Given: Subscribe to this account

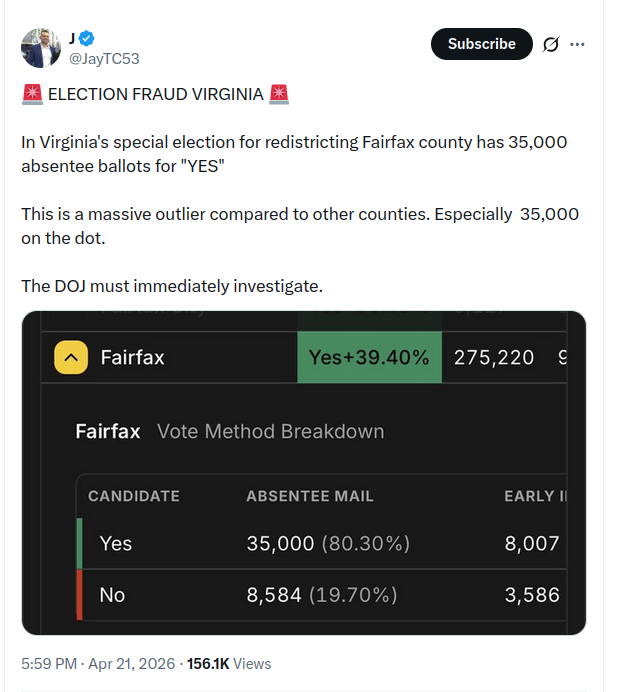Looking at the screenshot, I should pyautogui.click(x=481, y=44).
